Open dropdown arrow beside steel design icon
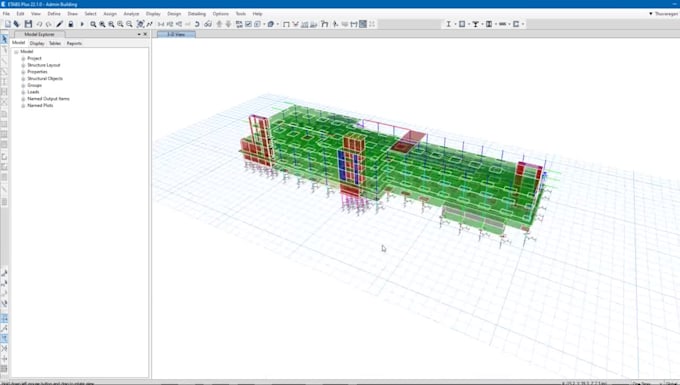Image resolution: width=680 pixels, height=385 pixels. [455, 24]
